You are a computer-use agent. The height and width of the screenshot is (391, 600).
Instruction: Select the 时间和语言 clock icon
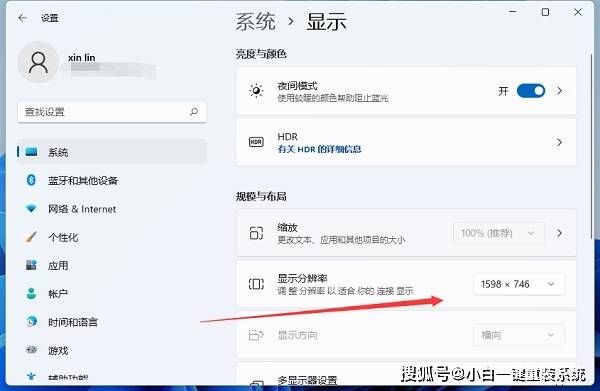click(x=31, y=321)
